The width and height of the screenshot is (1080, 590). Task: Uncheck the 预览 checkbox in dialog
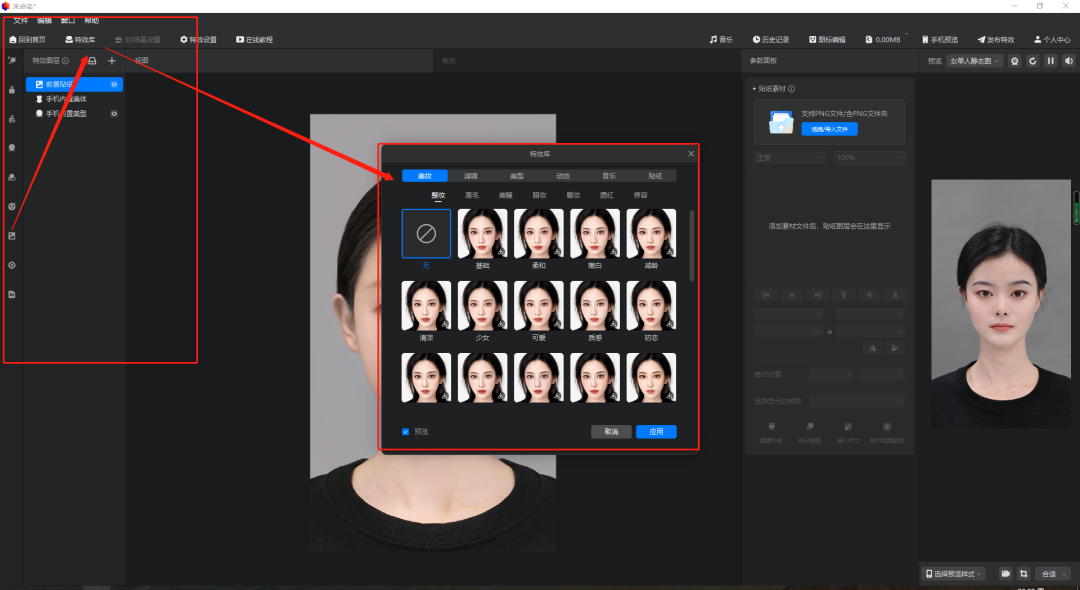[406, 432]
